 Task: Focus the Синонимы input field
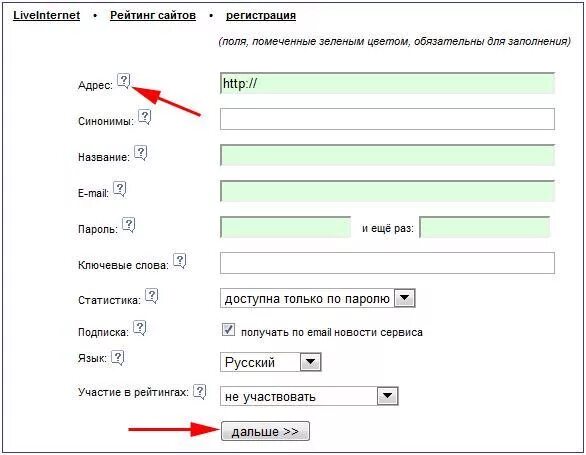[387, 119]
